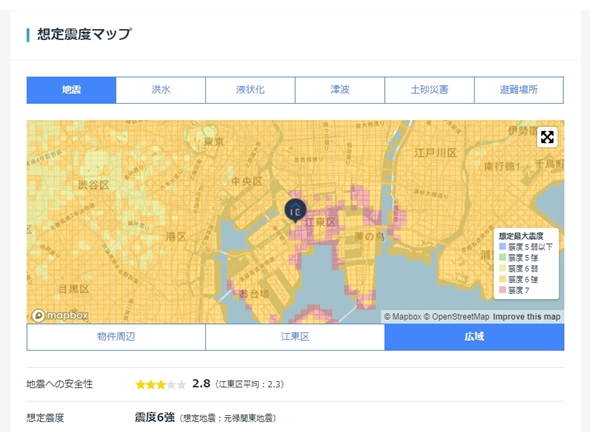
Task: Open the 避難場所 tab
Action: pyautogui.click(x=519, y=90)
